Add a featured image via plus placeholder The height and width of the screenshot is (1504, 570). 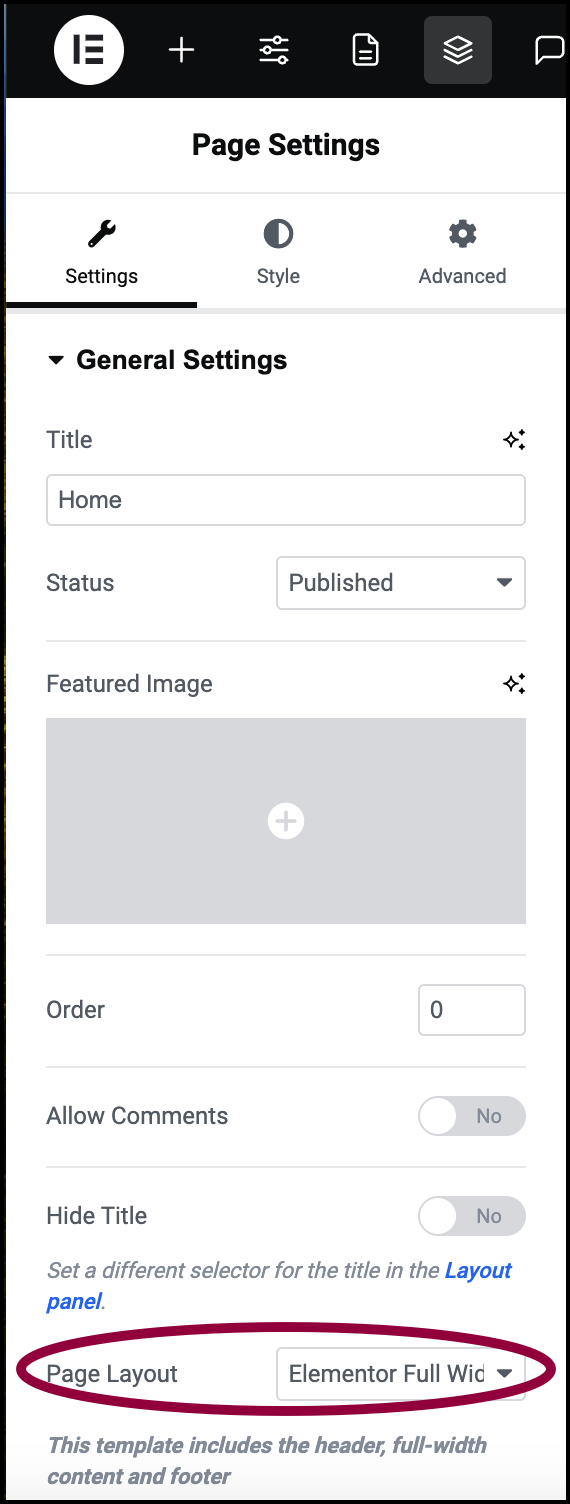click(x=286, y=821)
